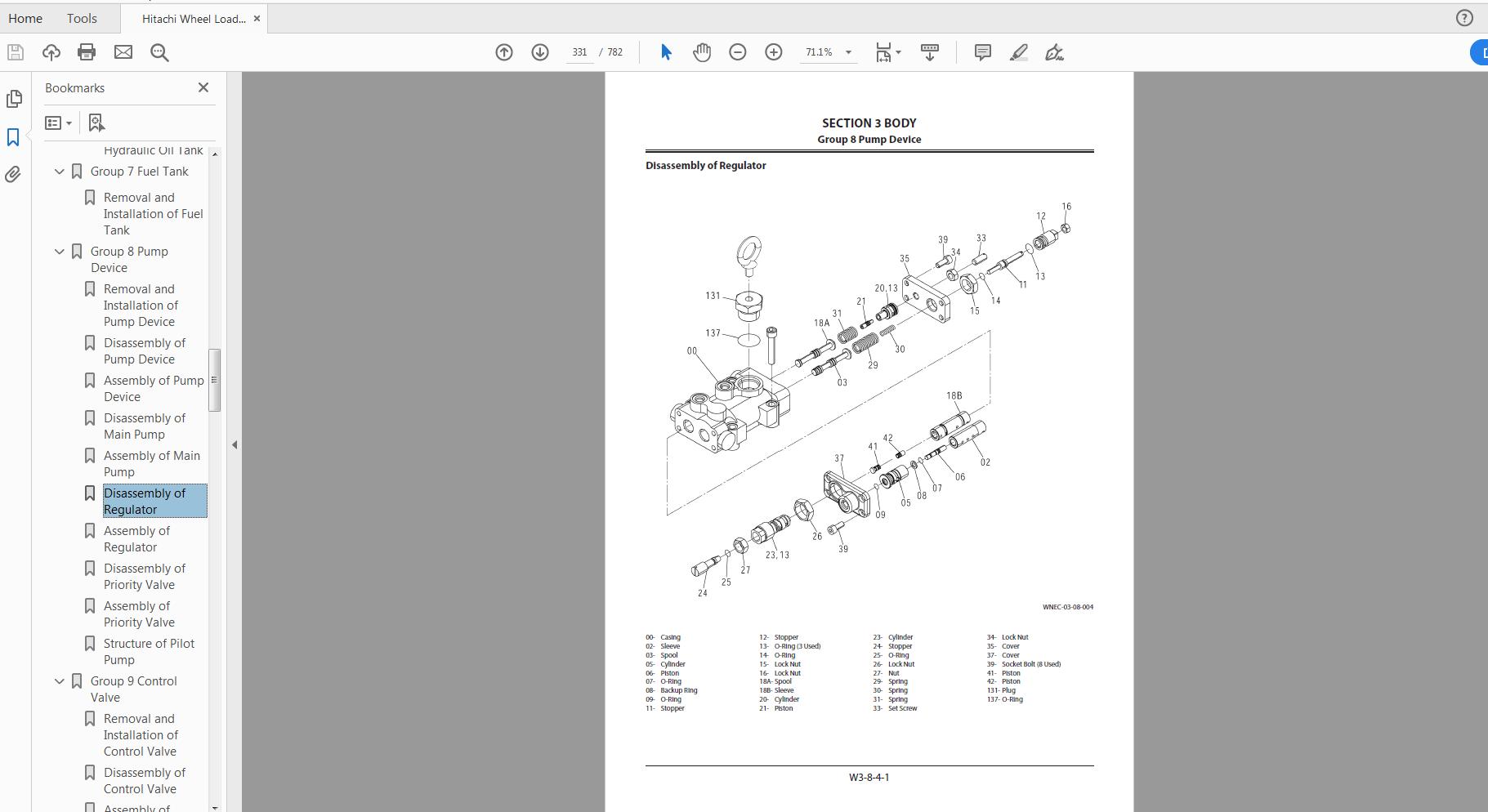Activate the hand pan tool

click(x=702, y=52)
